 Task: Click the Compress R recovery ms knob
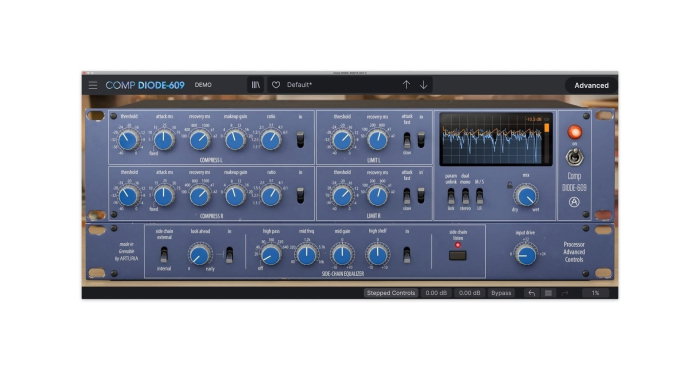tap(200, 196)
